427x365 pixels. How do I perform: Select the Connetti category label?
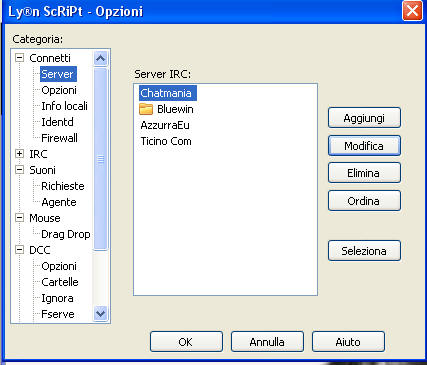point(50,58)
